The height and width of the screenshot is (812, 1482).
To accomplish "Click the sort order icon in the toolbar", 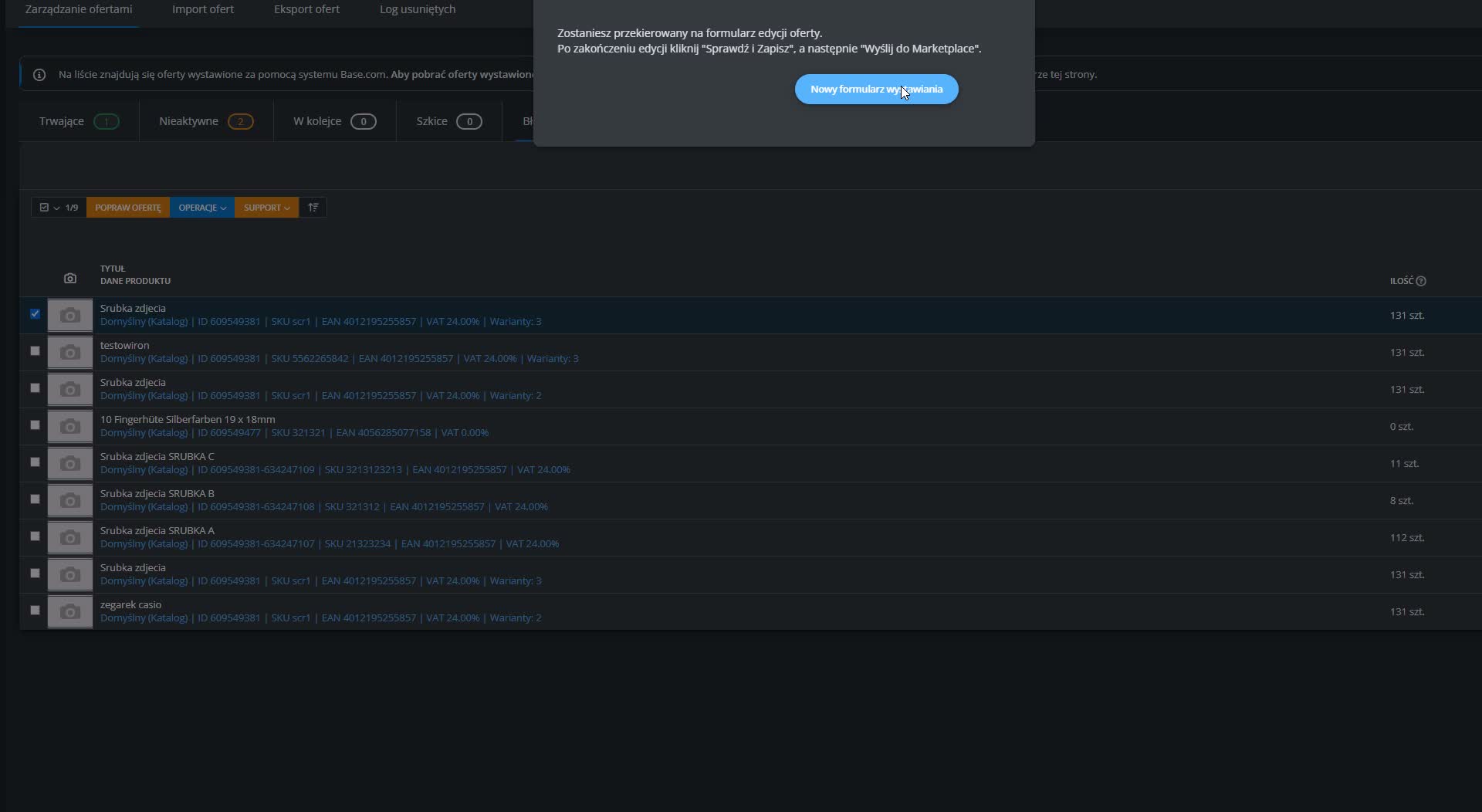I will (313, 208).
